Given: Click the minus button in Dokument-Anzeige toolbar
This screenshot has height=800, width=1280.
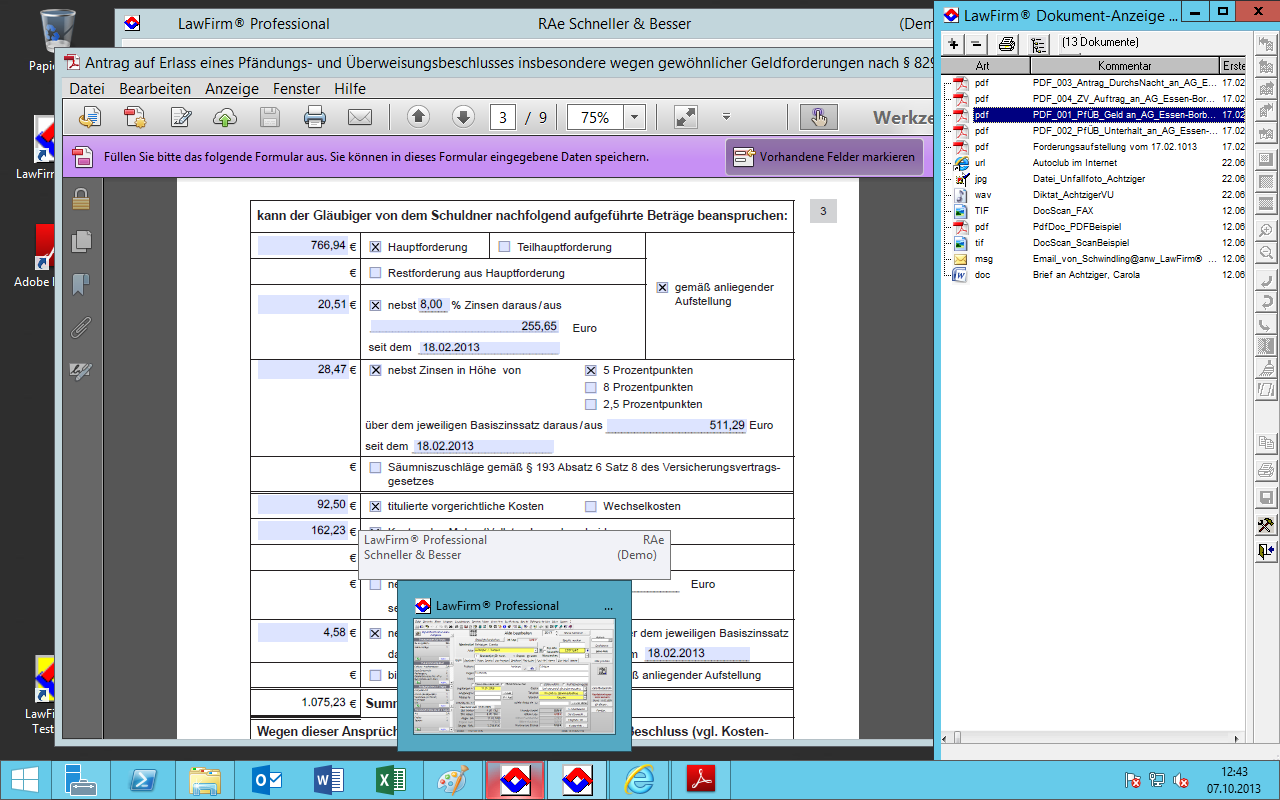Looking at the screenshot, I should (977, 44).
